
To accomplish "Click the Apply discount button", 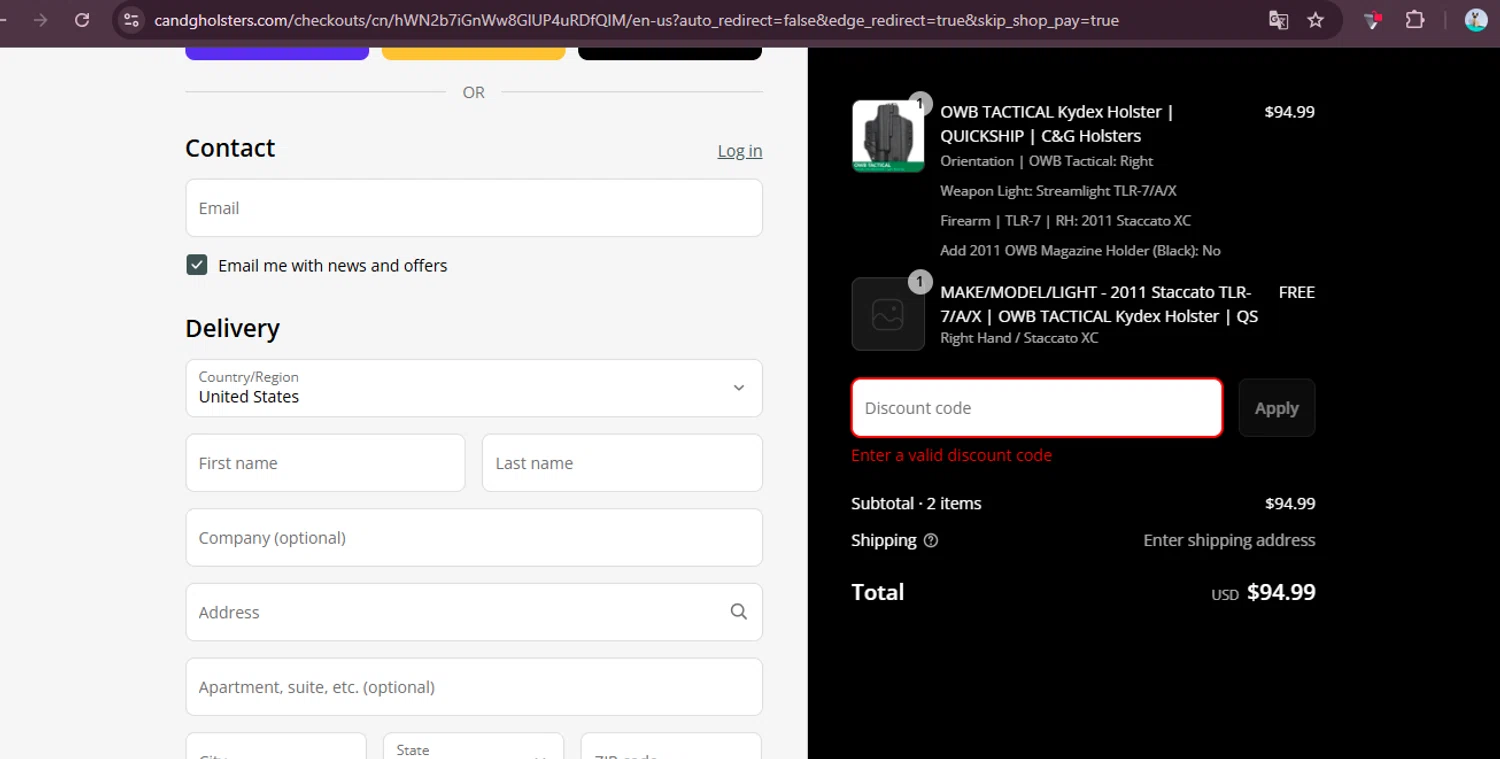I will pos(1277,408).
